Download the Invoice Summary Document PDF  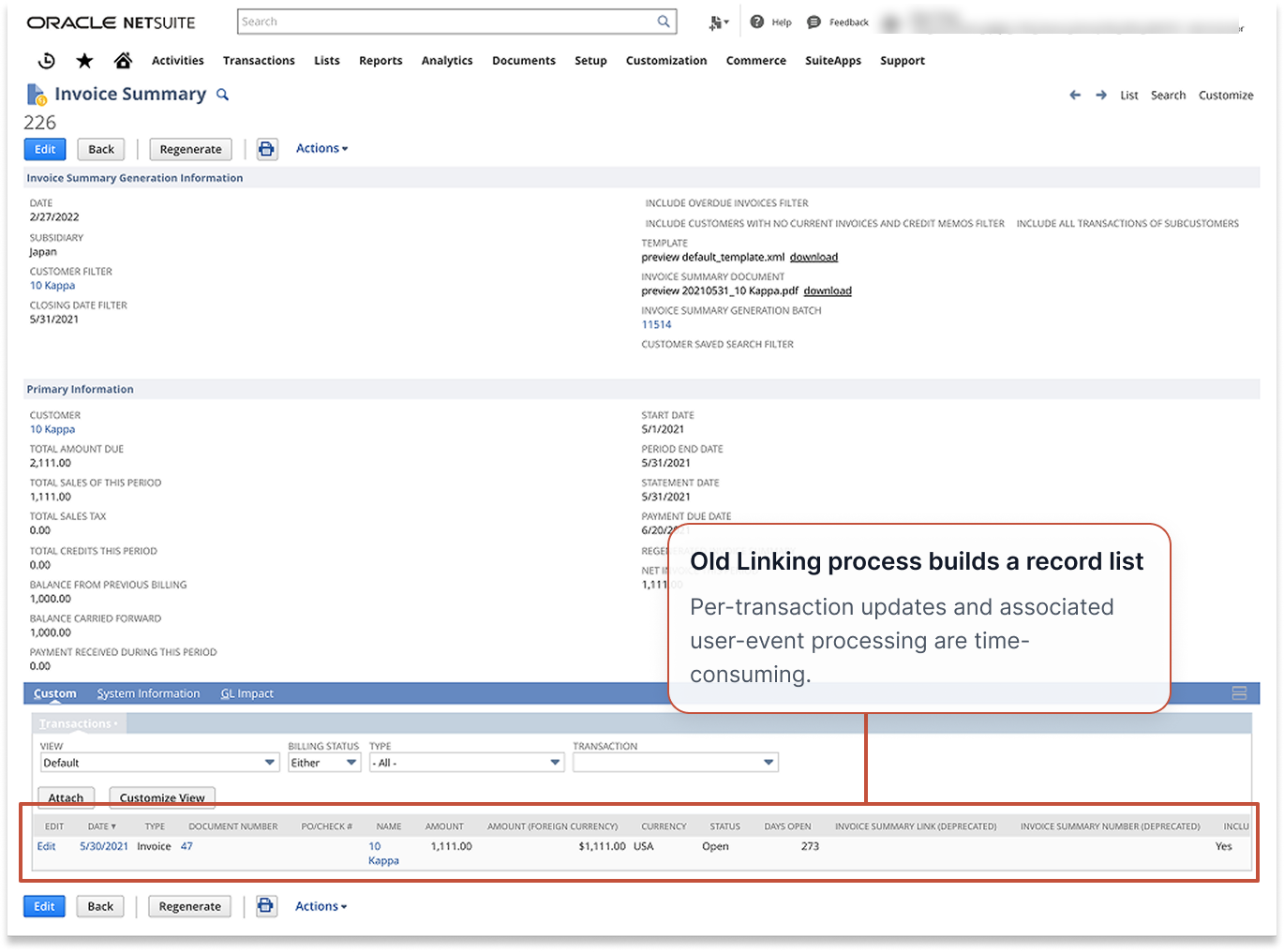coord(828,290)
